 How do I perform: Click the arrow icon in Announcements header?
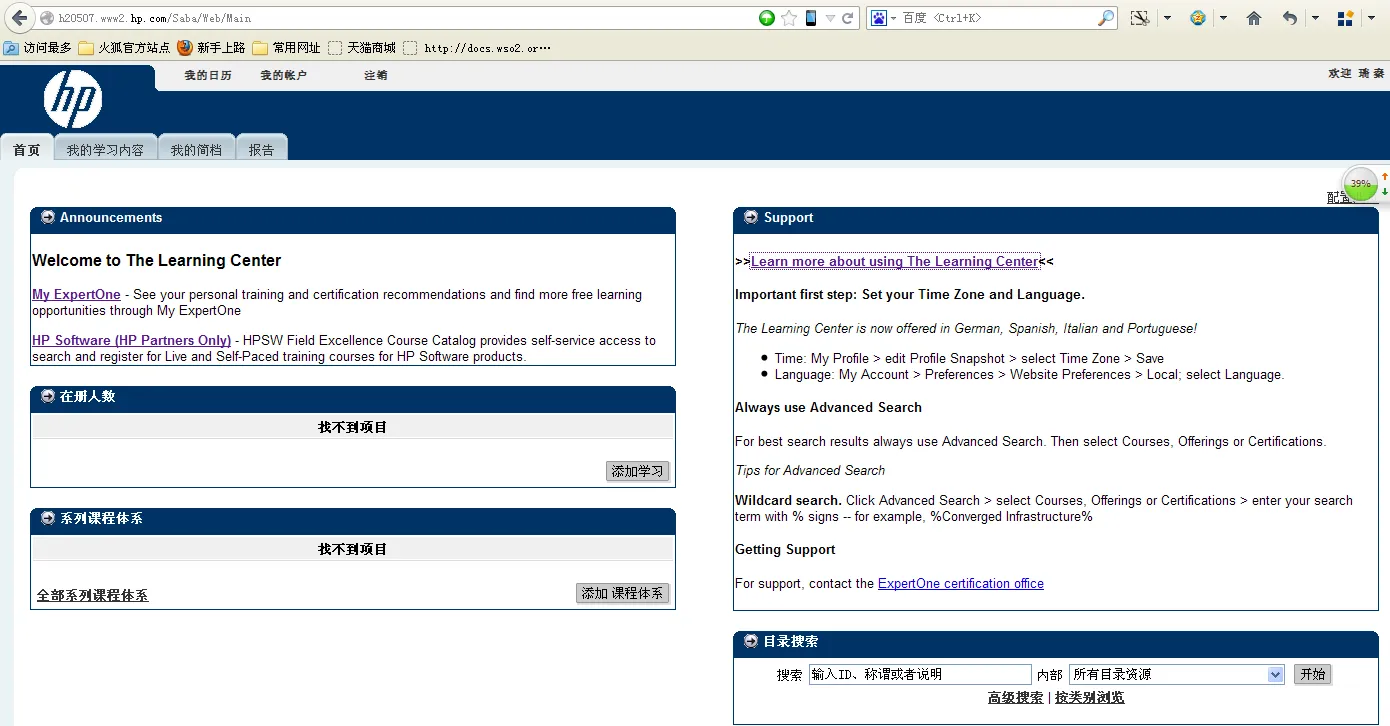[x=47, y=217]
